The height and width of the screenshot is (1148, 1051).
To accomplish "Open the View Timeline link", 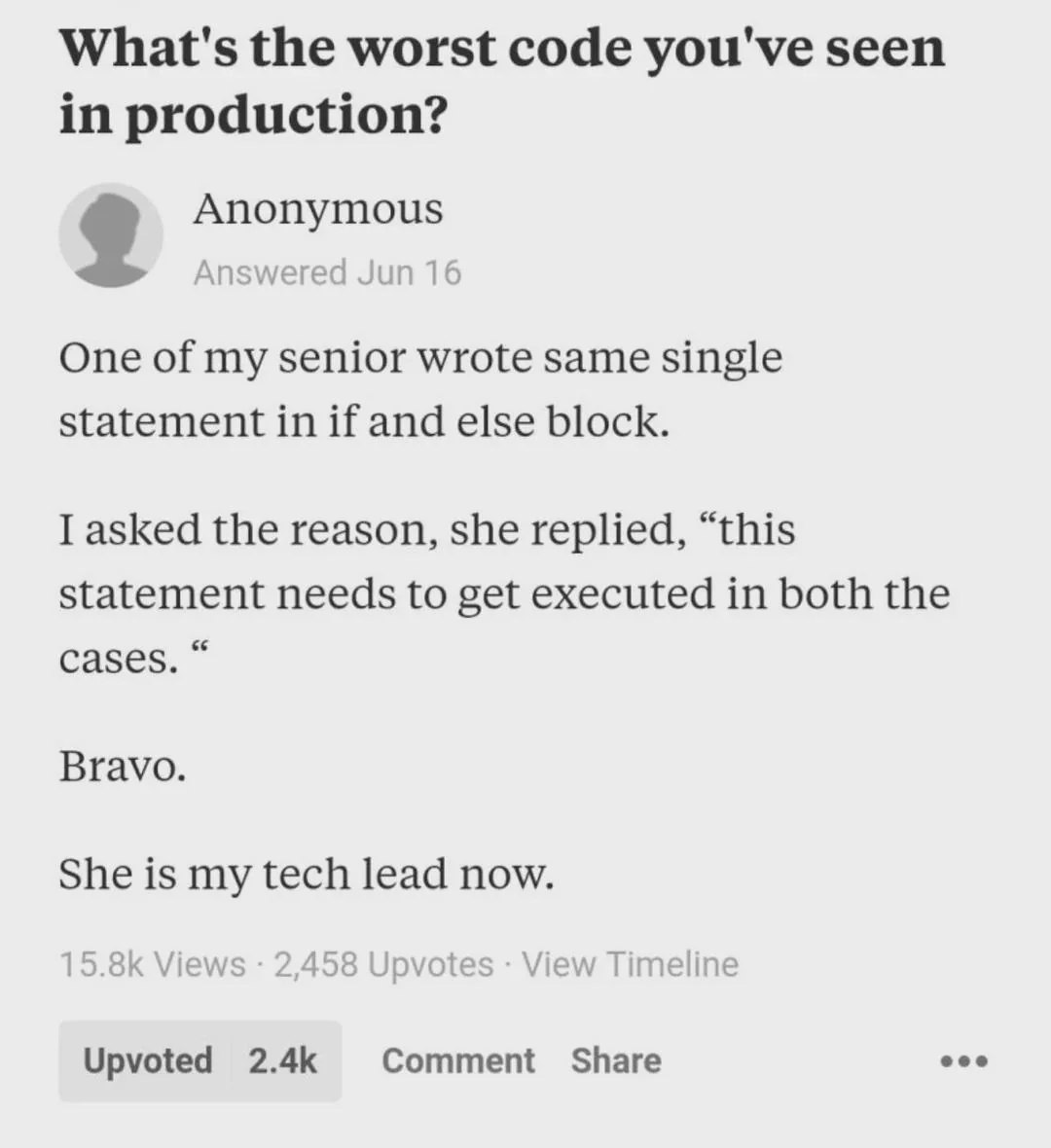I will 630,963.
